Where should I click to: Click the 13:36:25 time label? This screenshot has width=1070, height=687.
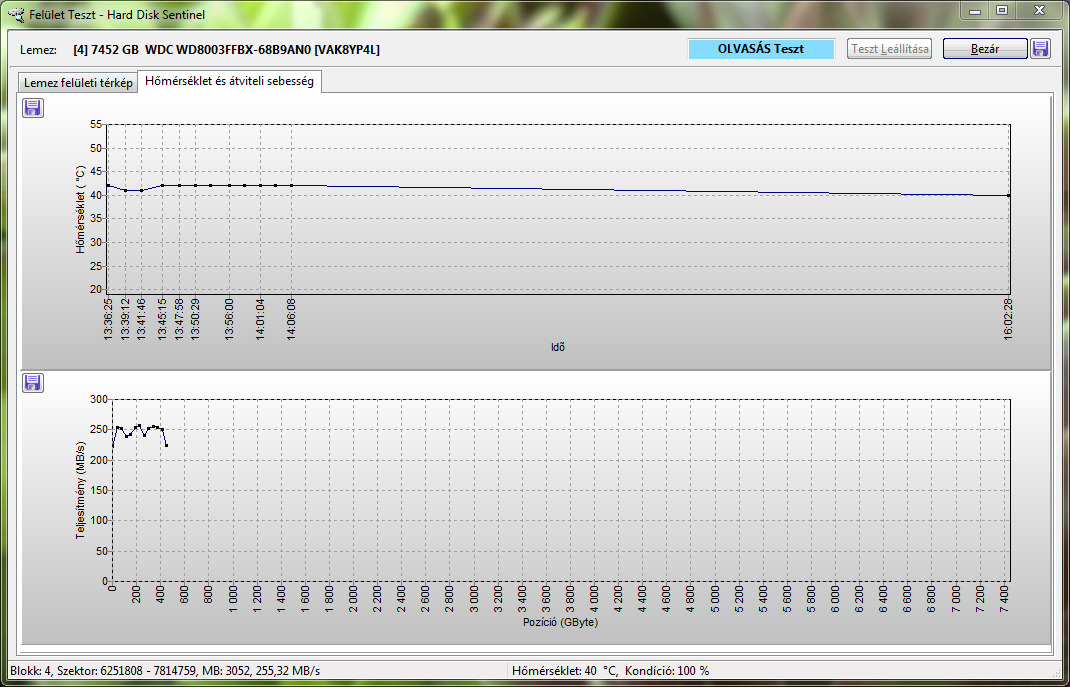click(108, 318)
